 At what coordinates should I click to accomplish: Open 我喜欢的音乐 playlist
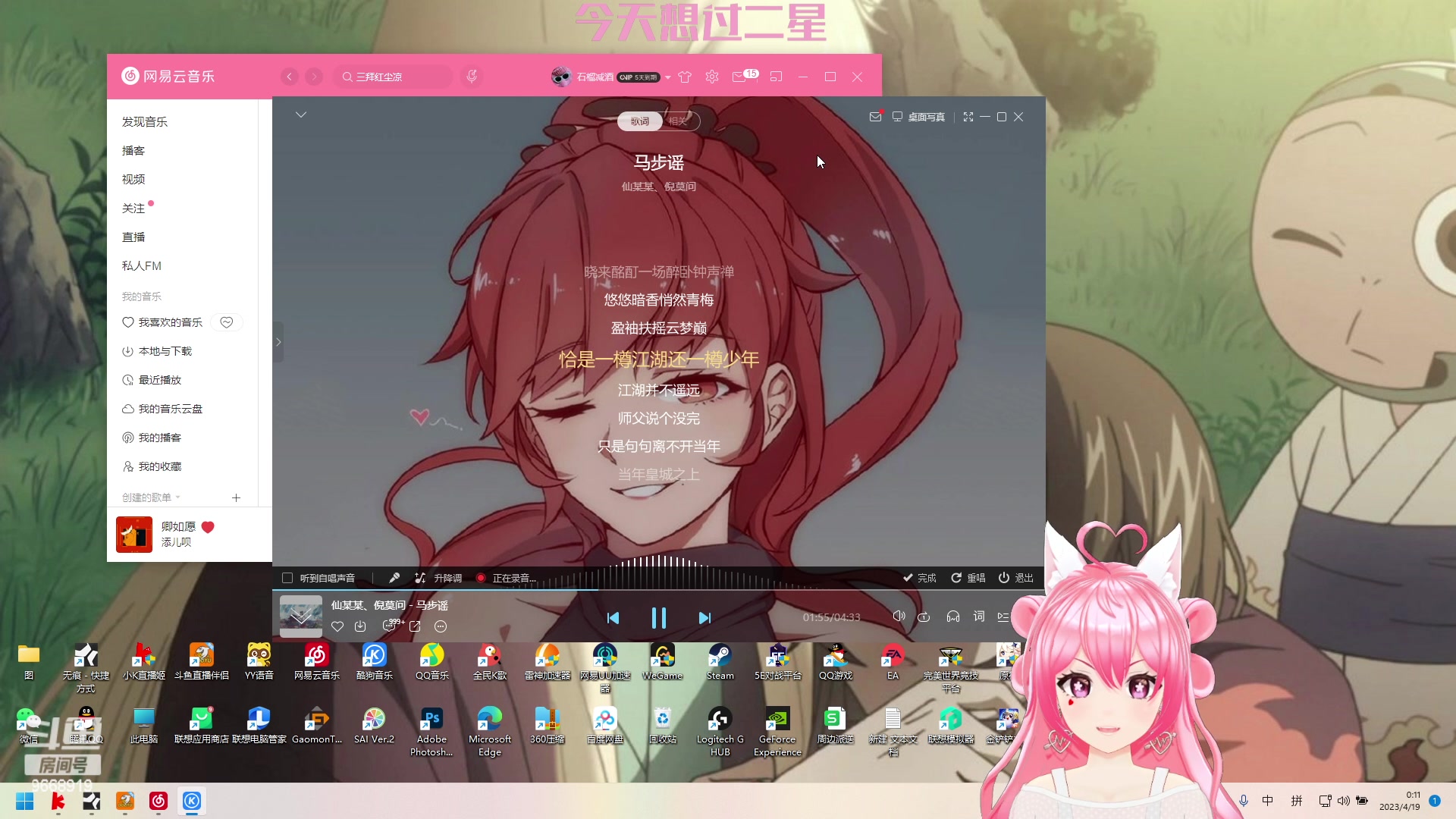(162, 322)
